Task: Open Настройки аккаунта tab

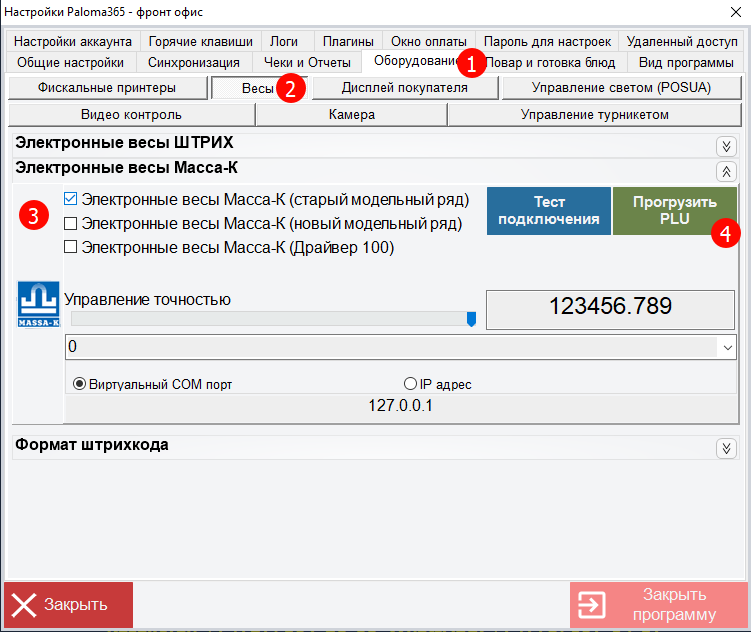Action: (x=73, y=42)
